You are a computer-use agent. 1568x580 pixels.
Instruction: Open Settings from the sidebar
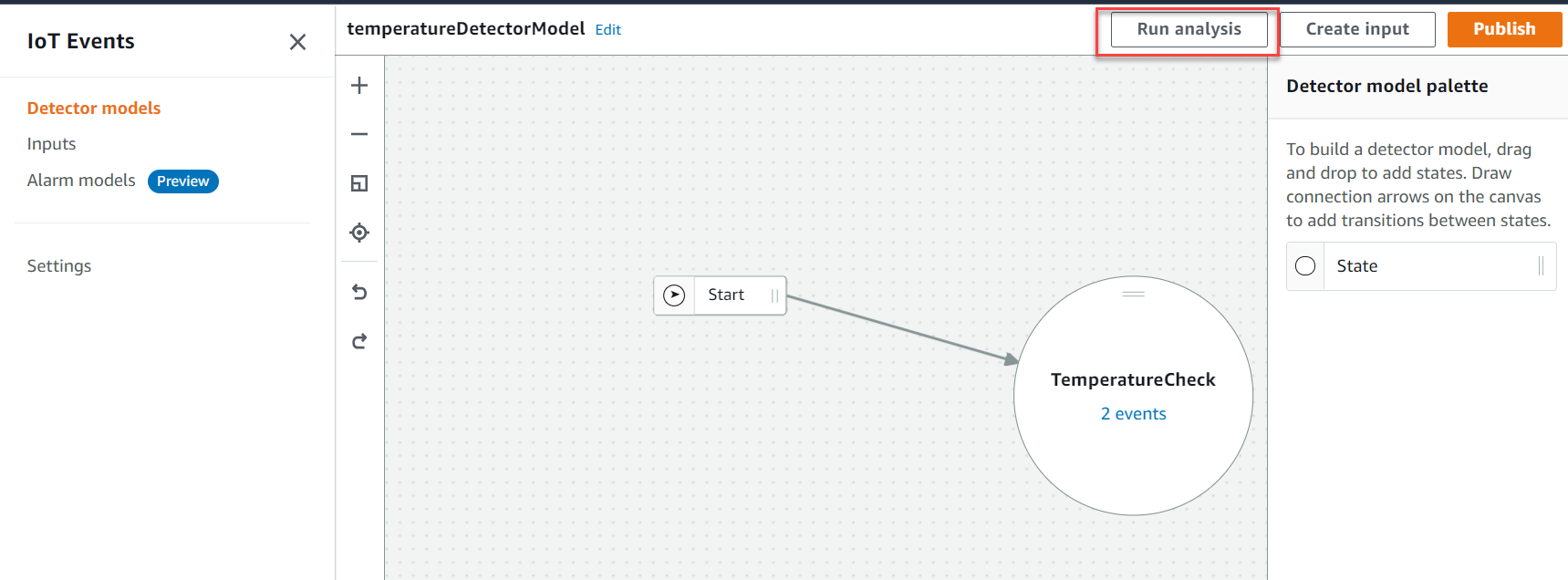tap(59, 266)
